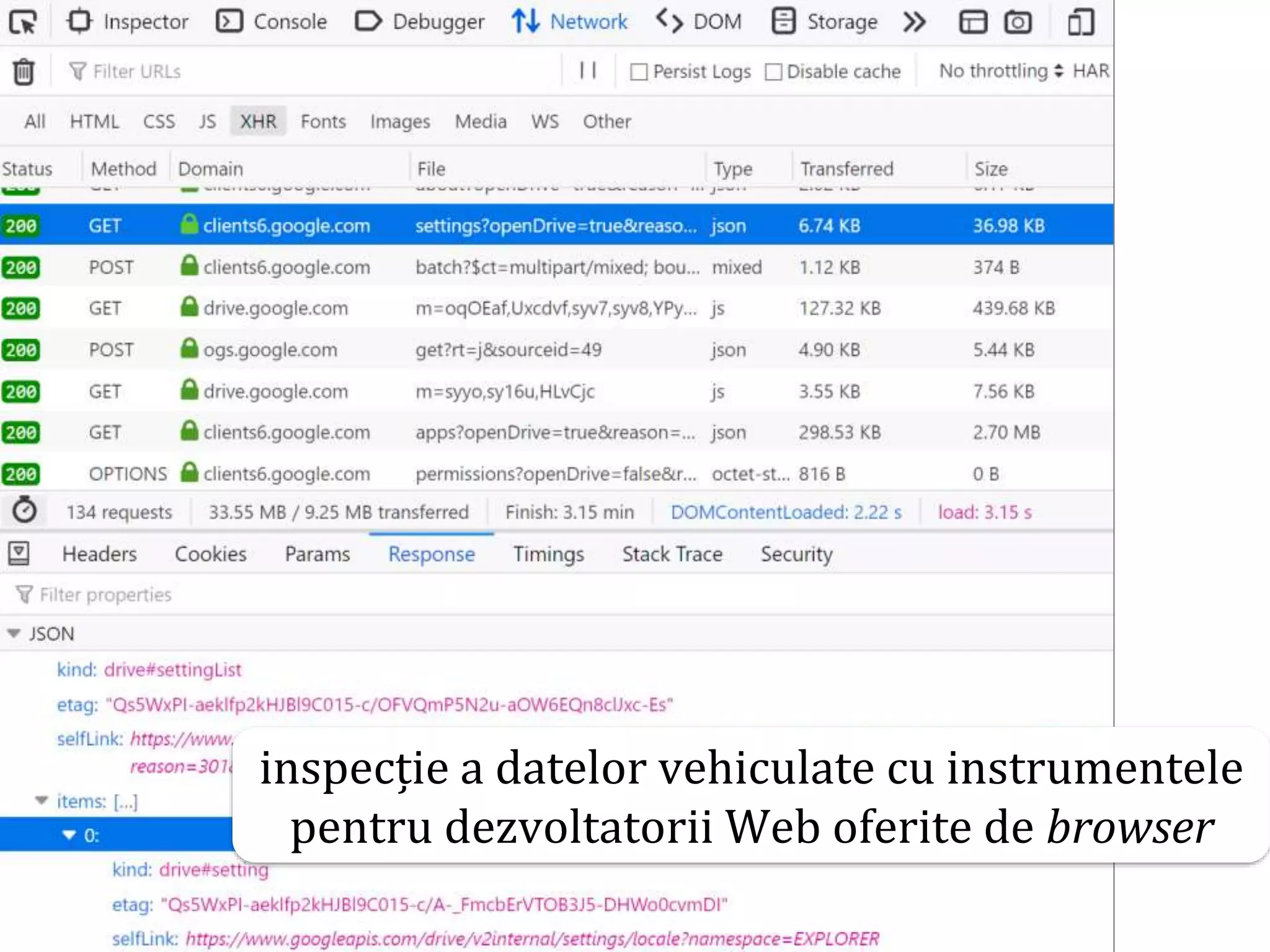The image size is (1270, 952).
Task: Collapse the items array node
Action: (42, 801)
